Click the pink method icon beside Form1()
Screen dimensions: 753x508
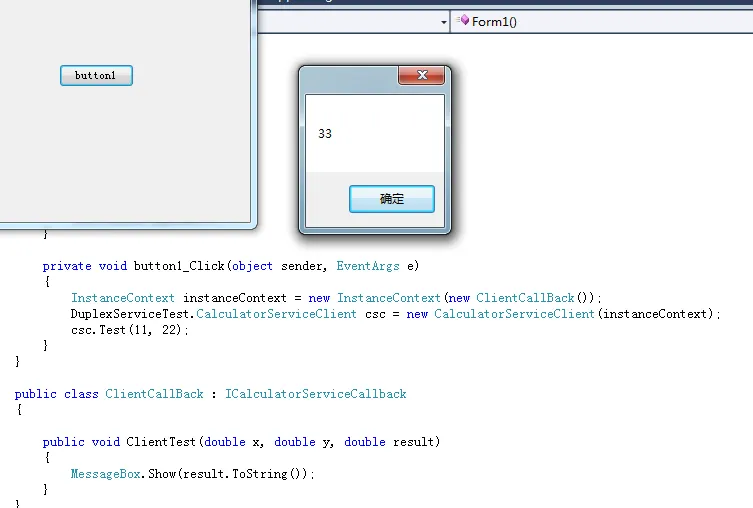463,22
